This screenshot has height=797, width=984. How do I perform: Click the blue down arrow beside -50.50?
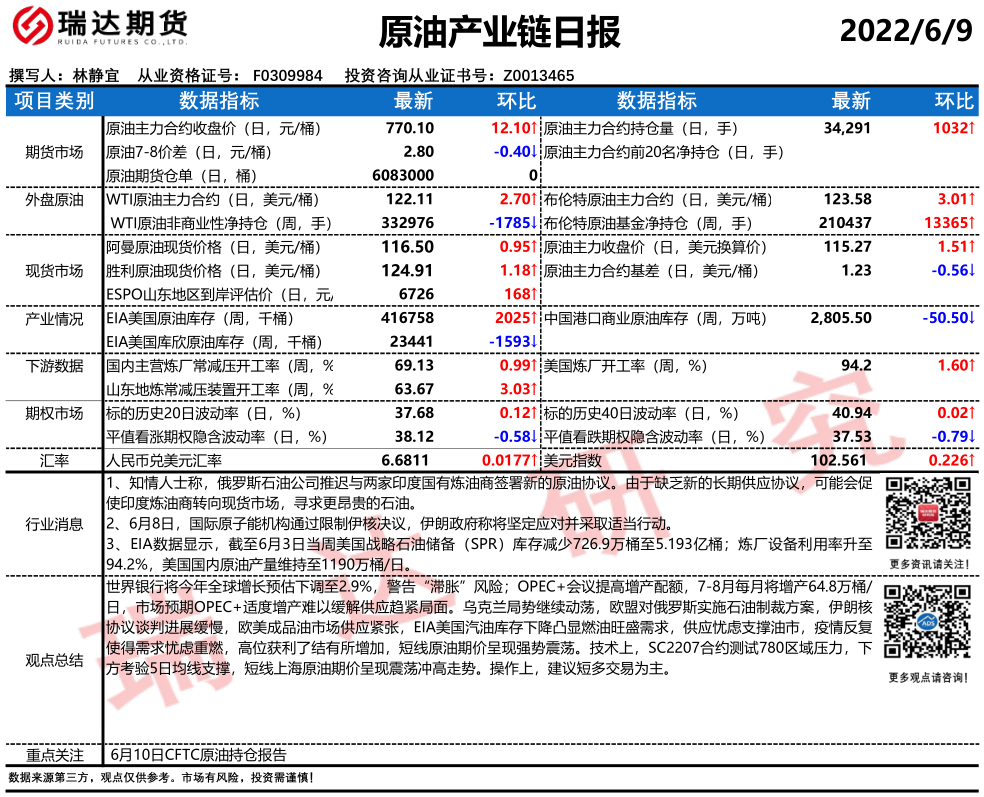click(x=971, y=318)
